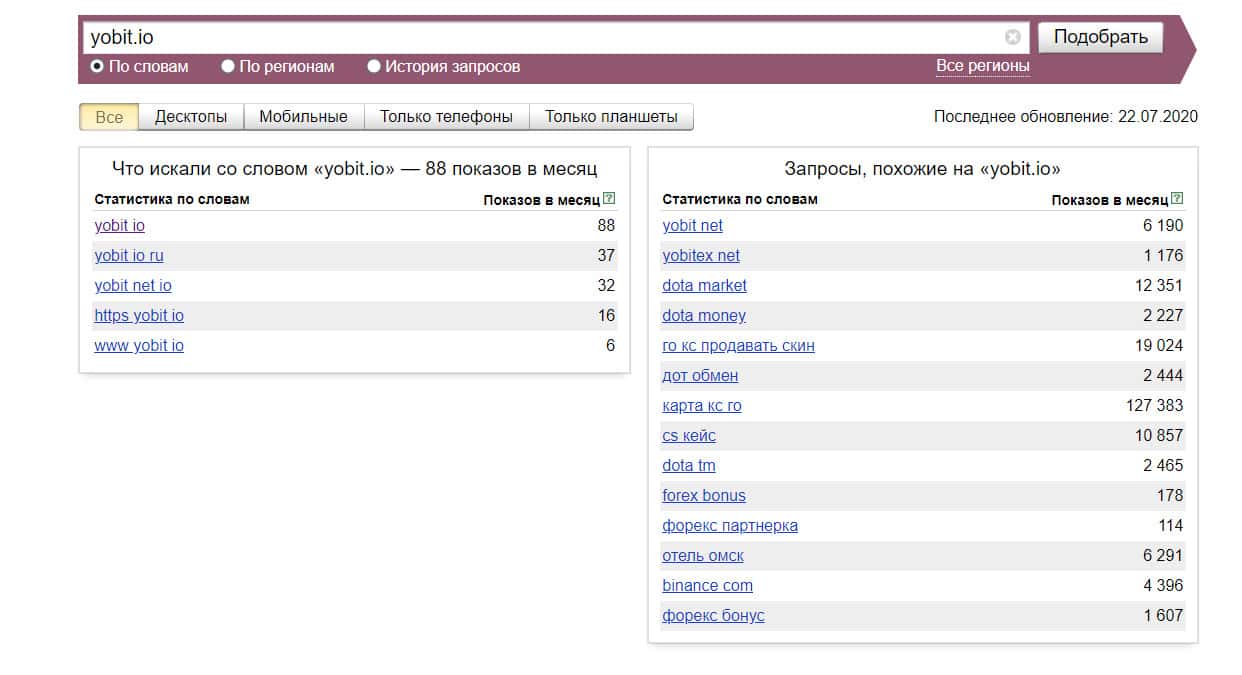Open the 'го кс продавать скин' query
The height and width of the screenshot is (675, 1242).
739,346
